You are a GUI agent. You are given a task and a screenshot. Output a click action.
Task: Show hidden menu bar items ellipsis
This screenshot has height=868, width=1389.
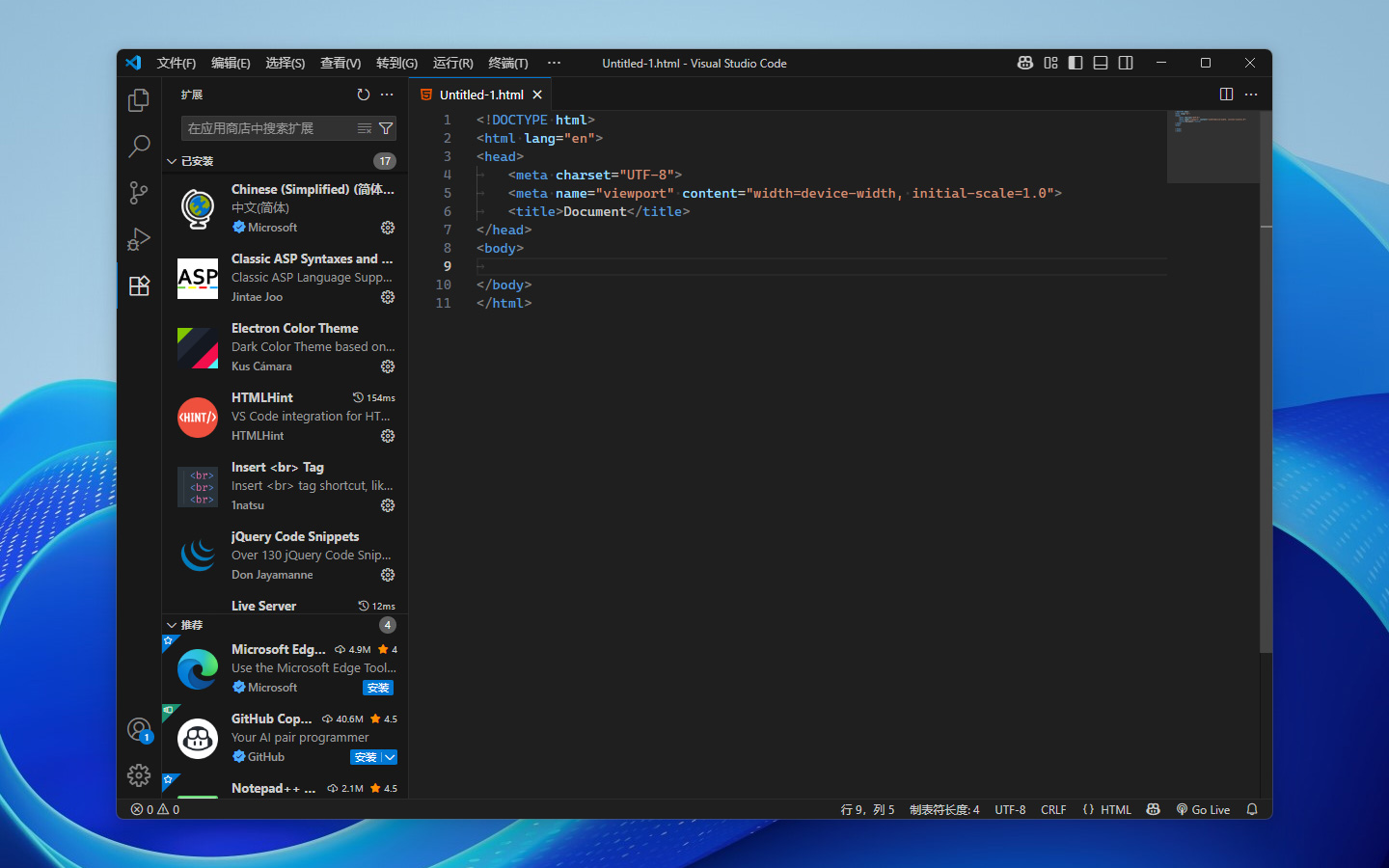pyautogui.click(x=554, y=63)
